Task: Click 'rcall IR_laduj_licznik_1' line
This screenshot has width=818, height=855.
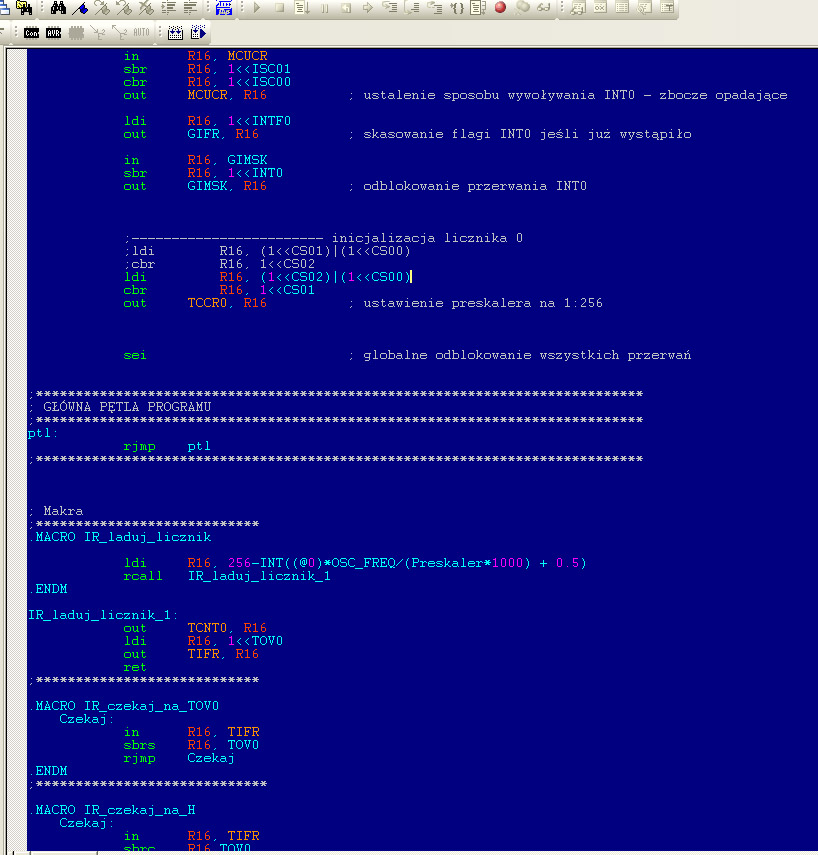Action: tap(227, 576)
